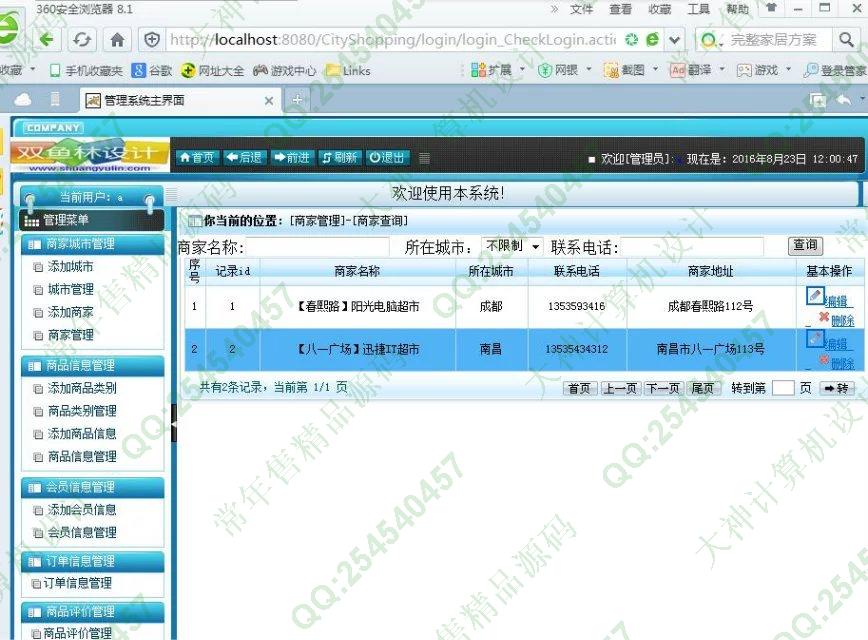Image resolution: width=868 pixels, height=640 pixels.
Task: Click the 翻译 translate tool
Action: click(x=691, y=70)
